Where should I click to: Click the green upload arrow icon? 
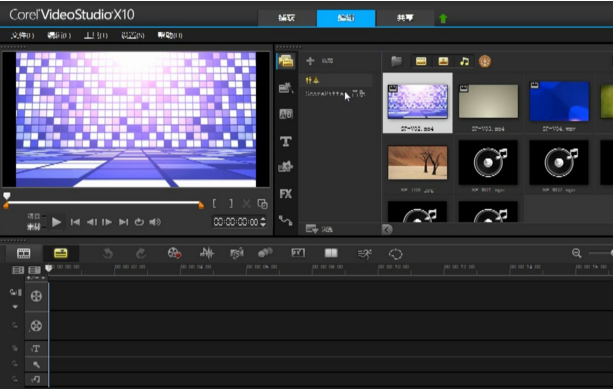[x=443, y=18]
